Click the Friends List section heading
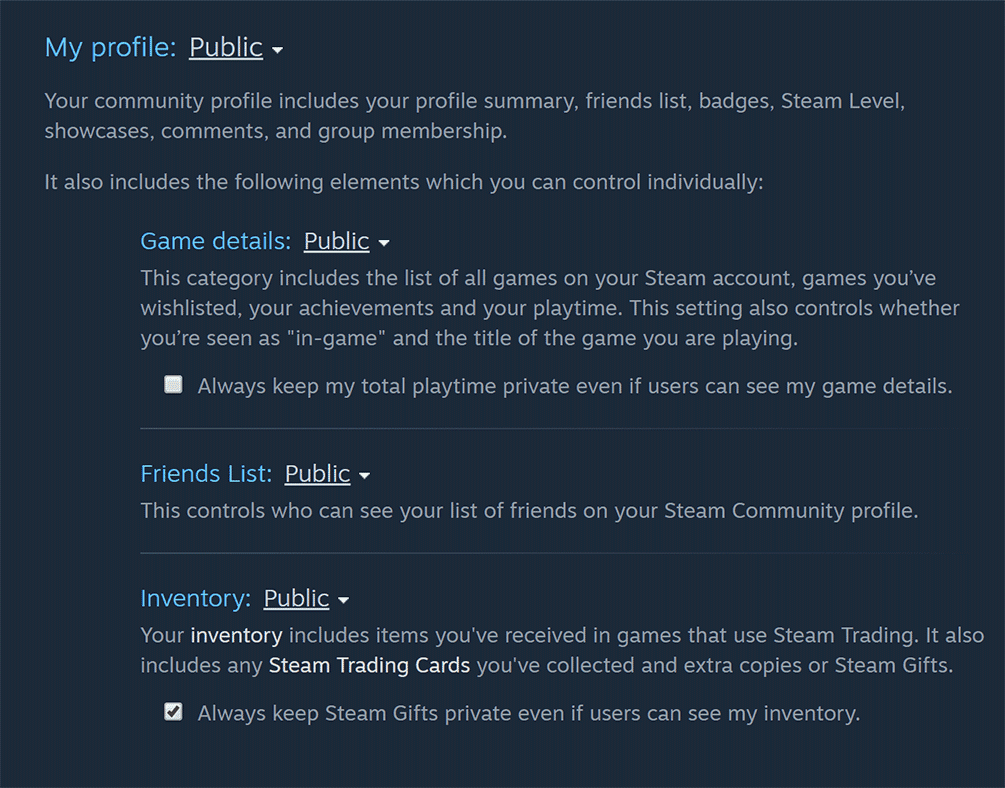Viewport: 1005px width, 788px height. point(205,474)
